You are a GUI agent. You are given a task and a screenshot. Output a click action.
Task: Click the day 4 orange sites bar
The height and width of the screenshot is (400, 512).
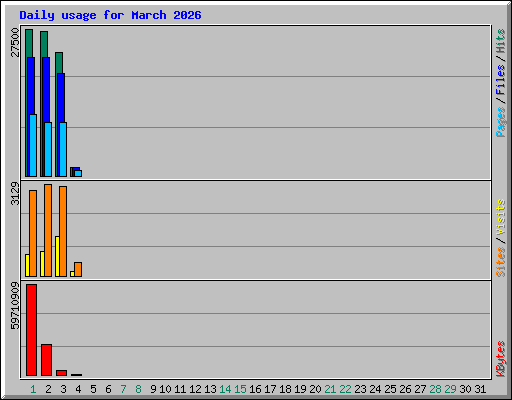(x=78, y=269)
